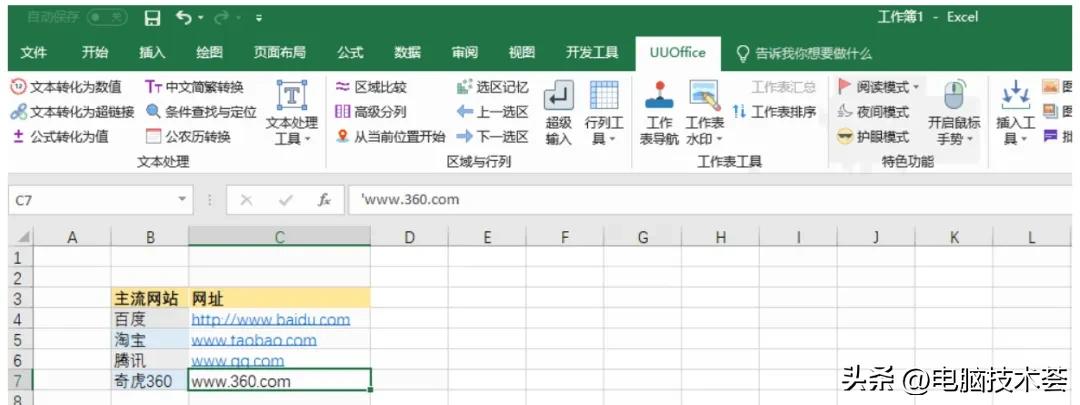Screen dimensions: 1080x405
Task: Open the http://www.baidu.com hyperlink
Action: point(271,320)
